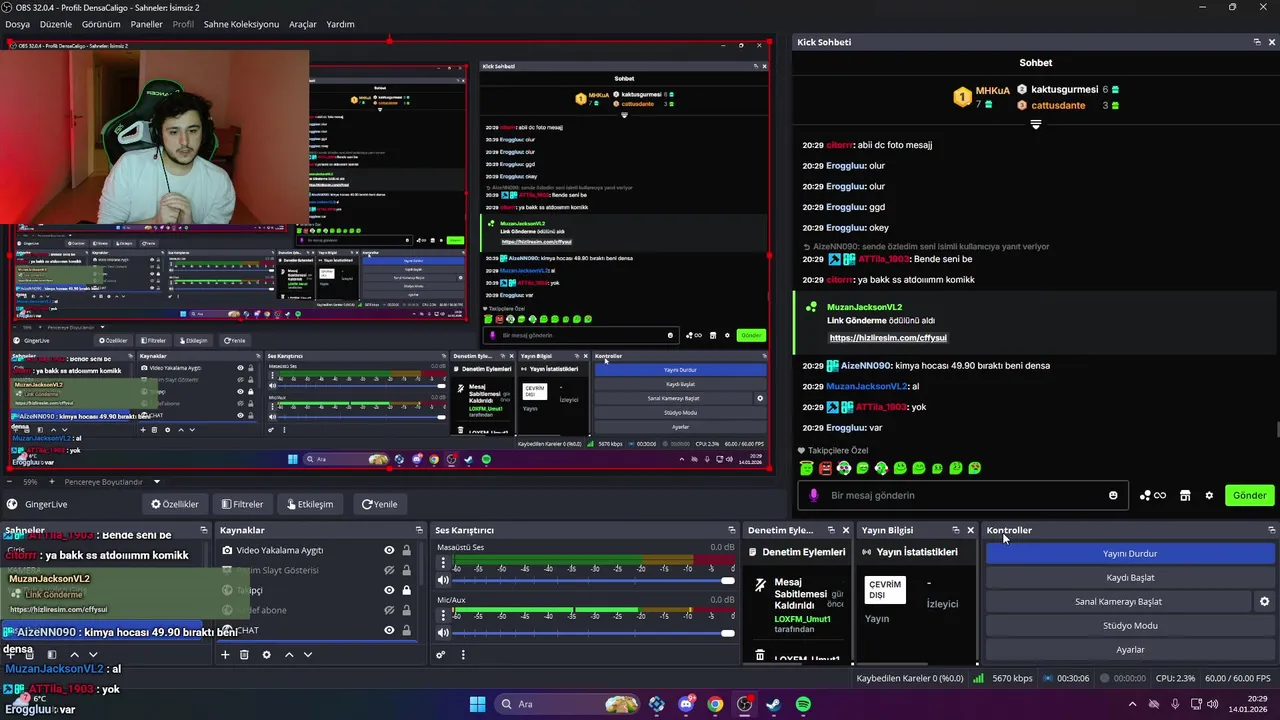The width and height of the screenshot is (1280, 720).
Task: Open the preview scale dropdown Pencereye Boyutlandır
Action: (x=112, y=482)
